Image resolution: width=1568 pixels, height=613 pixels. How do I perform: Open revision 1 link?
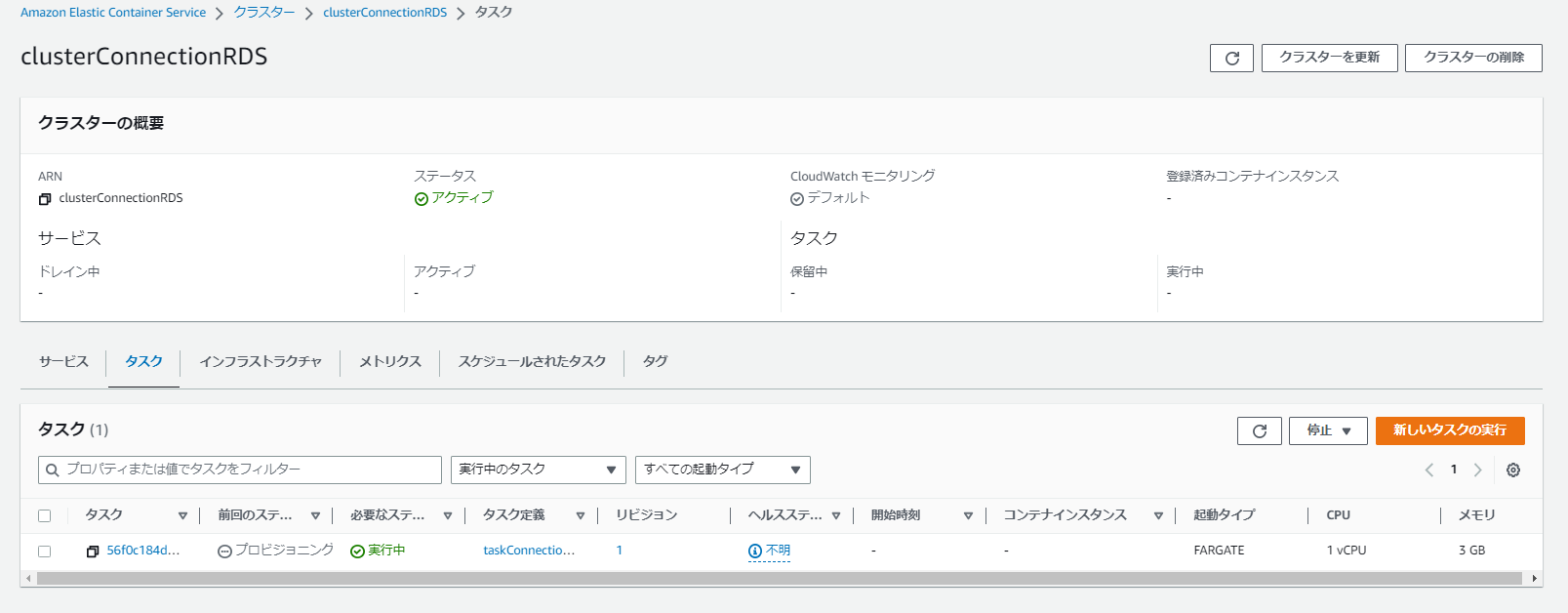tap(619, 551)
